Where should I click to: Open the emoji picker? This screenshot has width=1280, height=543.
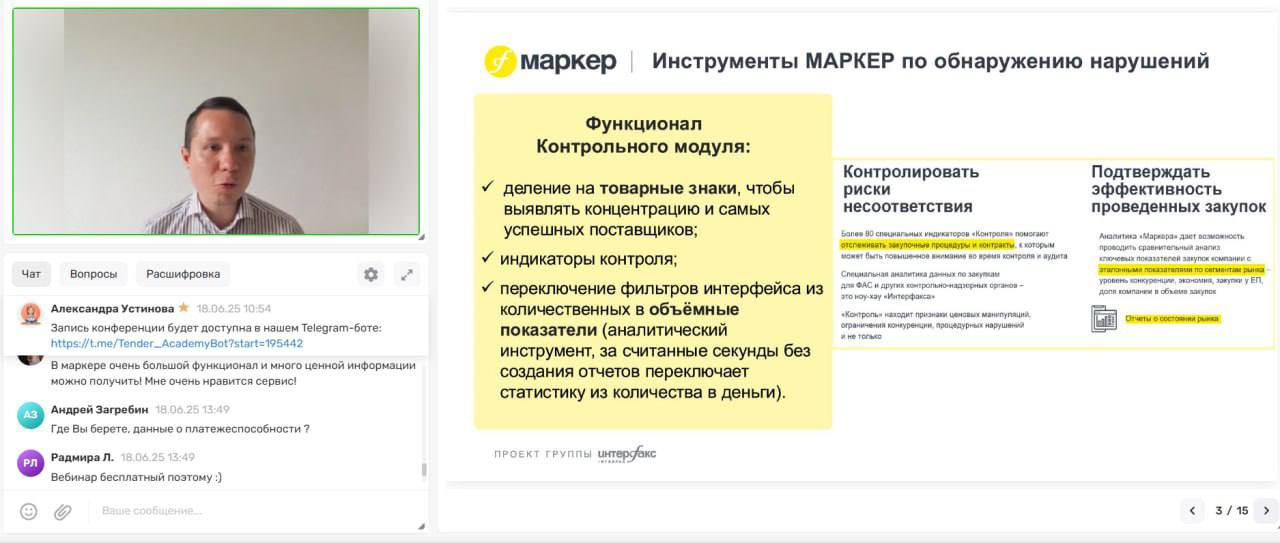(x=29, y=511)
